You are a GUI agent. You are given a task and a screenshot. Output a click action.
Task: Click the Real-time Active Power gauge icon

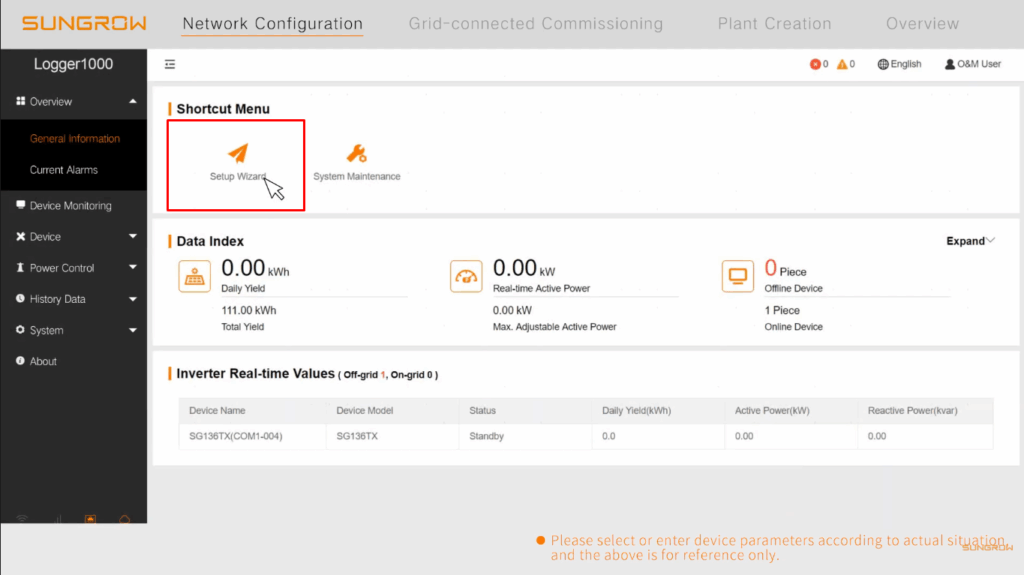(x=466, y=276)
